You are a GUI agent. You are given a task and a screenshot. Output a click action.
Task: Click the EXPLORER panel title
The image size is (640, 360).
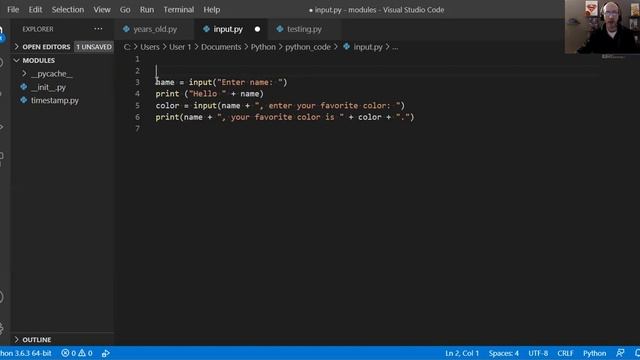coord(38,29)
